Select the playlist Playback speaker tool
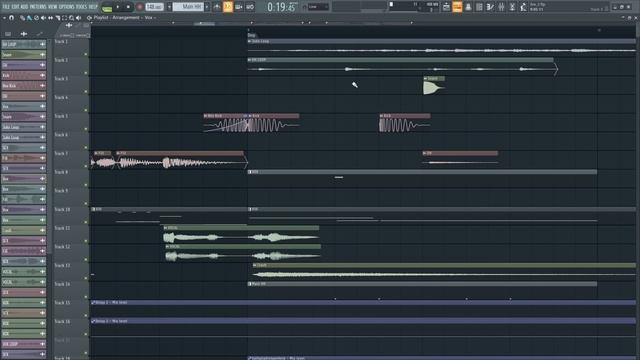Image resolution: width=640 pixels, height=360 pixels. 78,18
